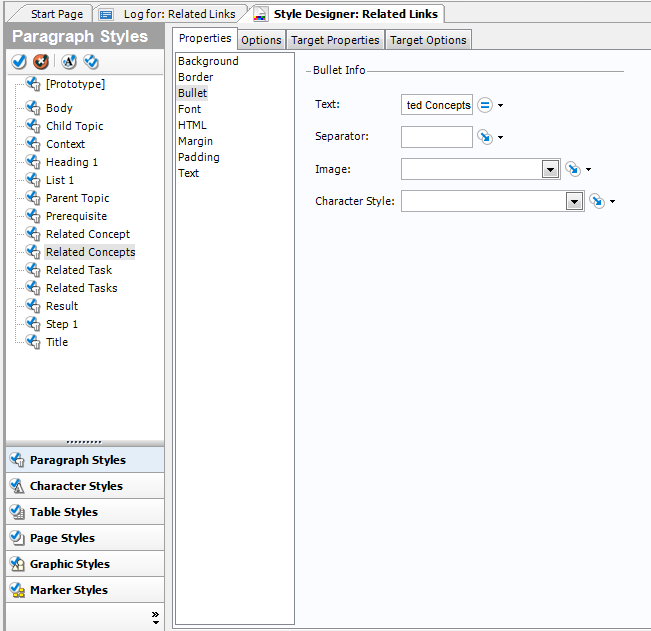Click inheritance icon next to Separator field
The width and height of the screenshot is (651, 631).
click(485, 137)
